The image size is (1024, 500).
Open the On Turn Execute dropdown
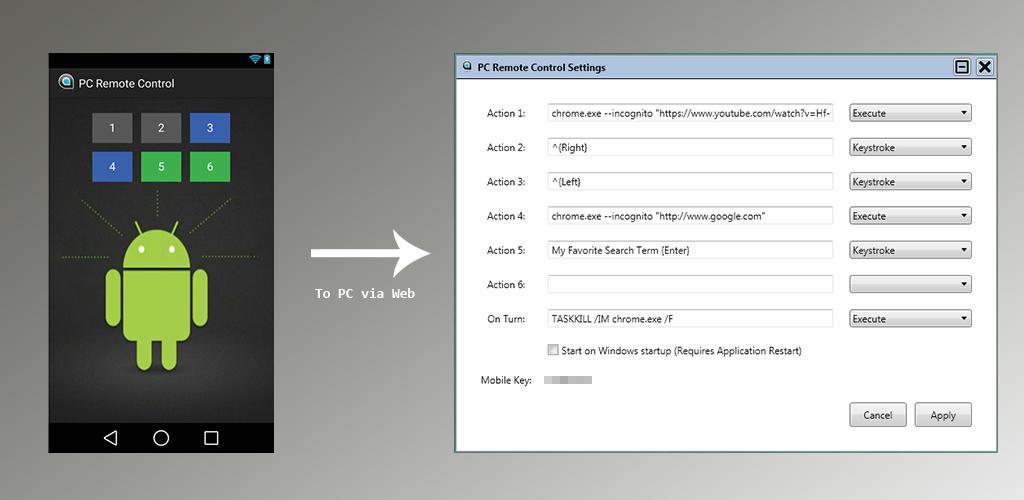[x=910, y=319]
